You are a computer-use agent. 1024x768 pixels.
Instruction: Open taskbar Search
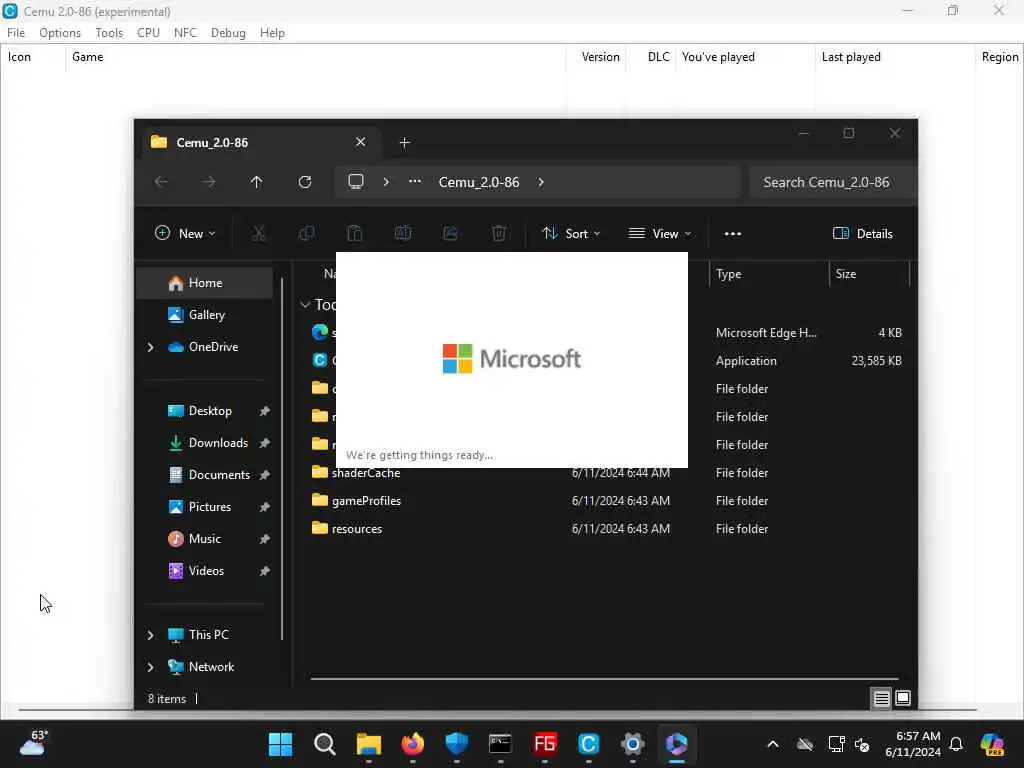[325, 744]
